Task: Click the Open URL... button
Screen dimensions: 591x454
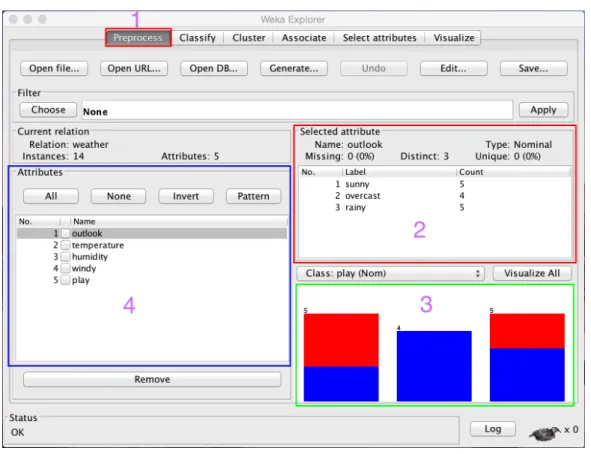Action: (134, 69)
